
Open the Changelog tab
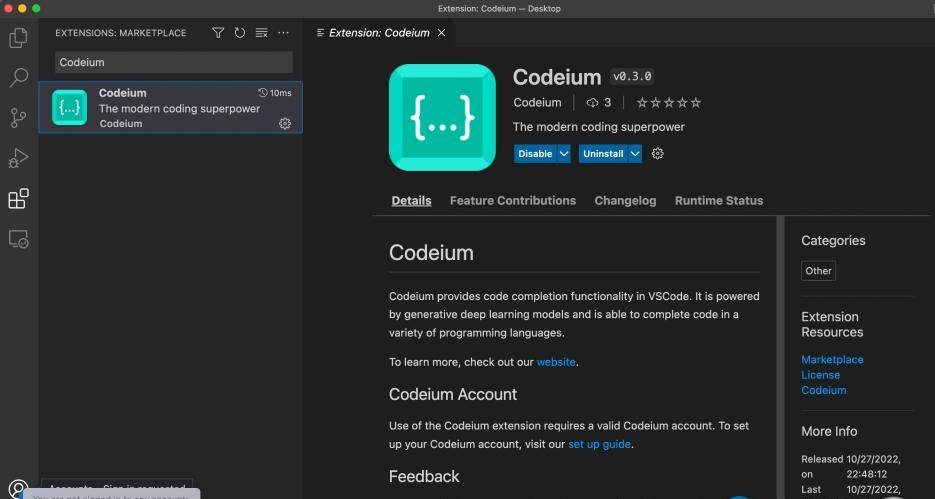click(x=625, y=200)
